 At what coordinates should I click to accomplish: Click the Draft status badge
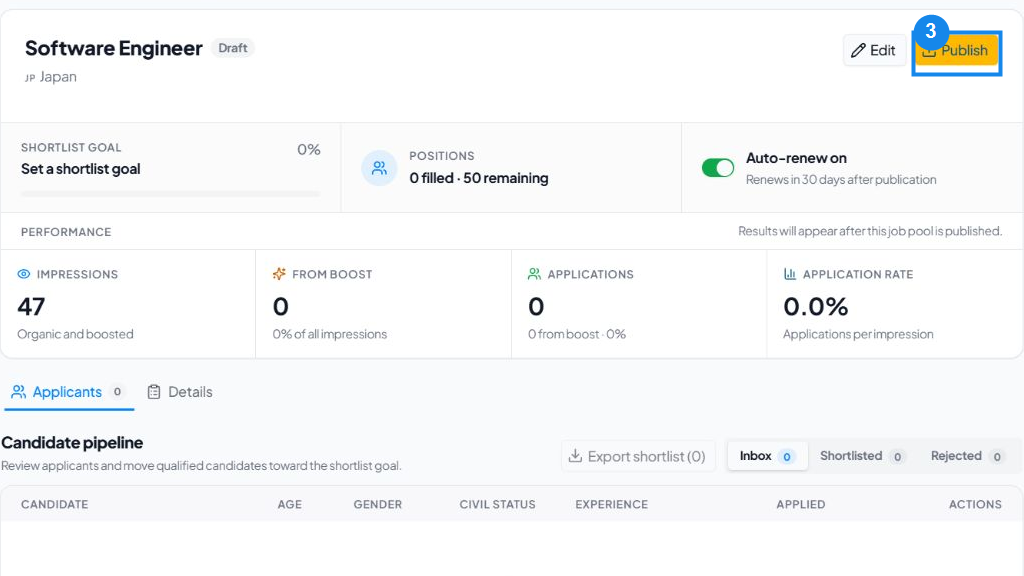tap(232, 48)
